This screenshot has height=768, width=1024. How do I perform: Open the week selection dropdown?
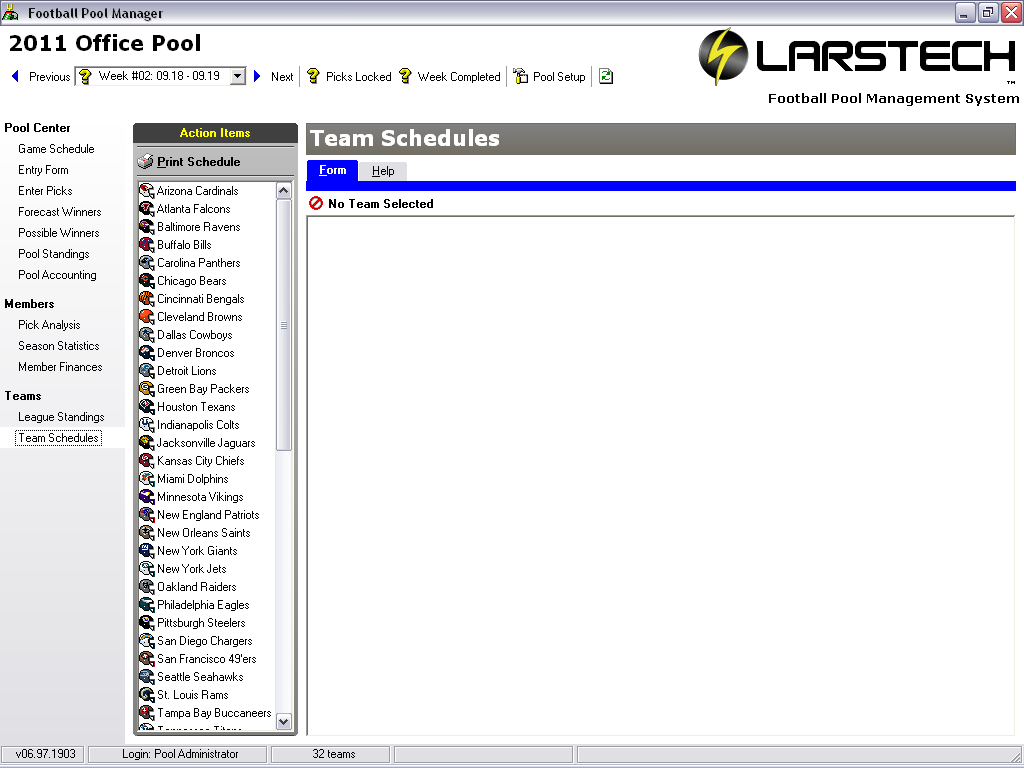237,76
